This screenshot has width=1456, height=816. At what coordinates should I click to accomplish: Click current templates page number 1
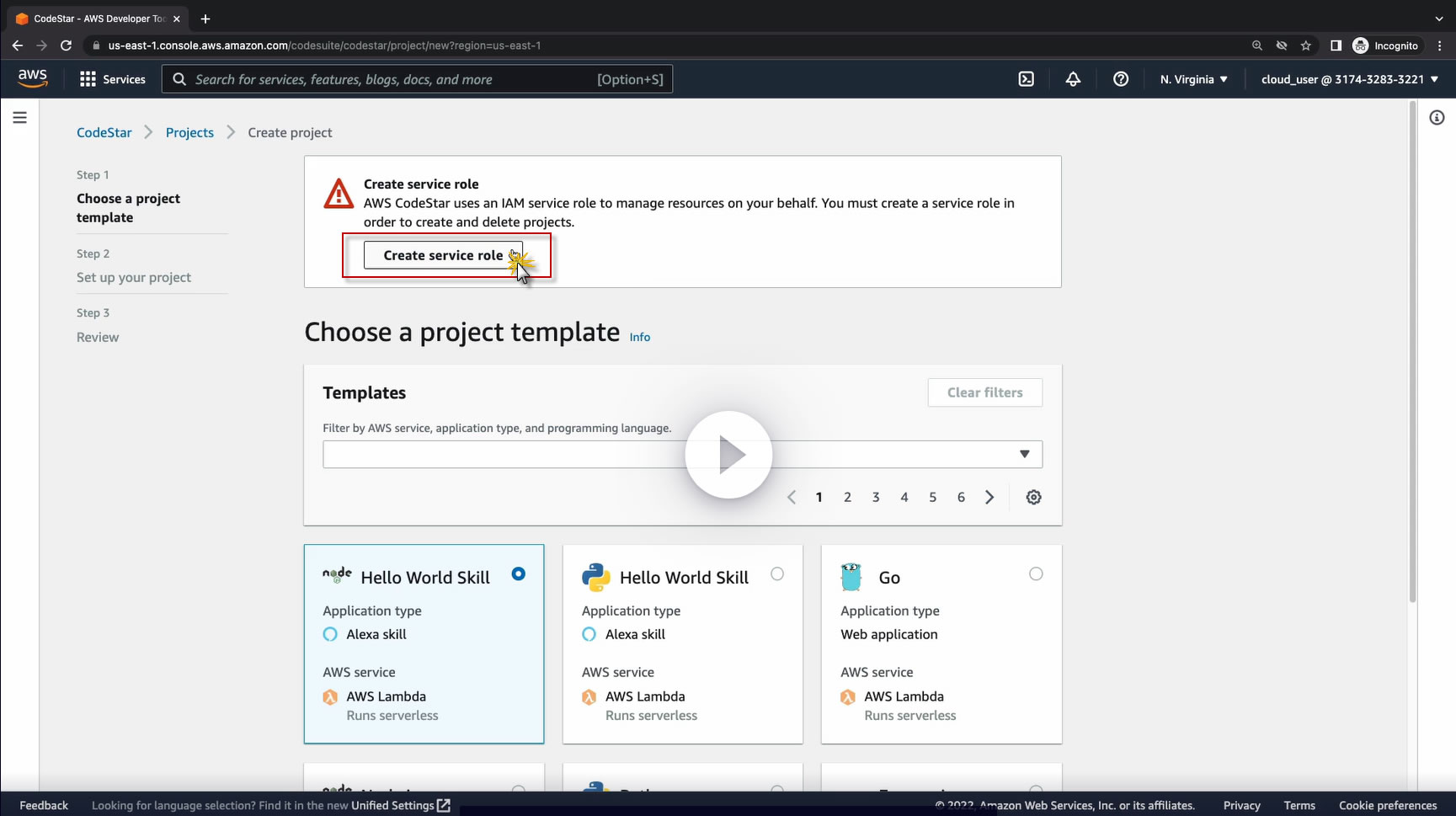pyautogui.click(x=819, y=497)
